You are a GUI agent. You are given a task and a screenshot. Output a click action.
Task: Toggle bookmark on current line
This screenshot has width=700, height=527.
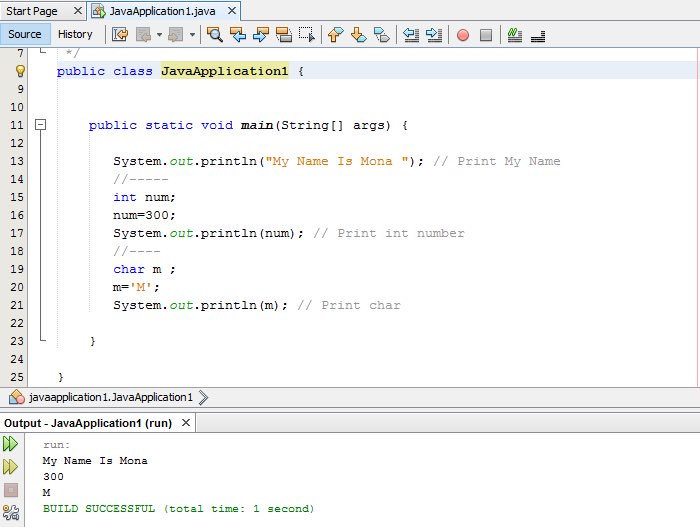pyautogui.click(x=382, y=34)
